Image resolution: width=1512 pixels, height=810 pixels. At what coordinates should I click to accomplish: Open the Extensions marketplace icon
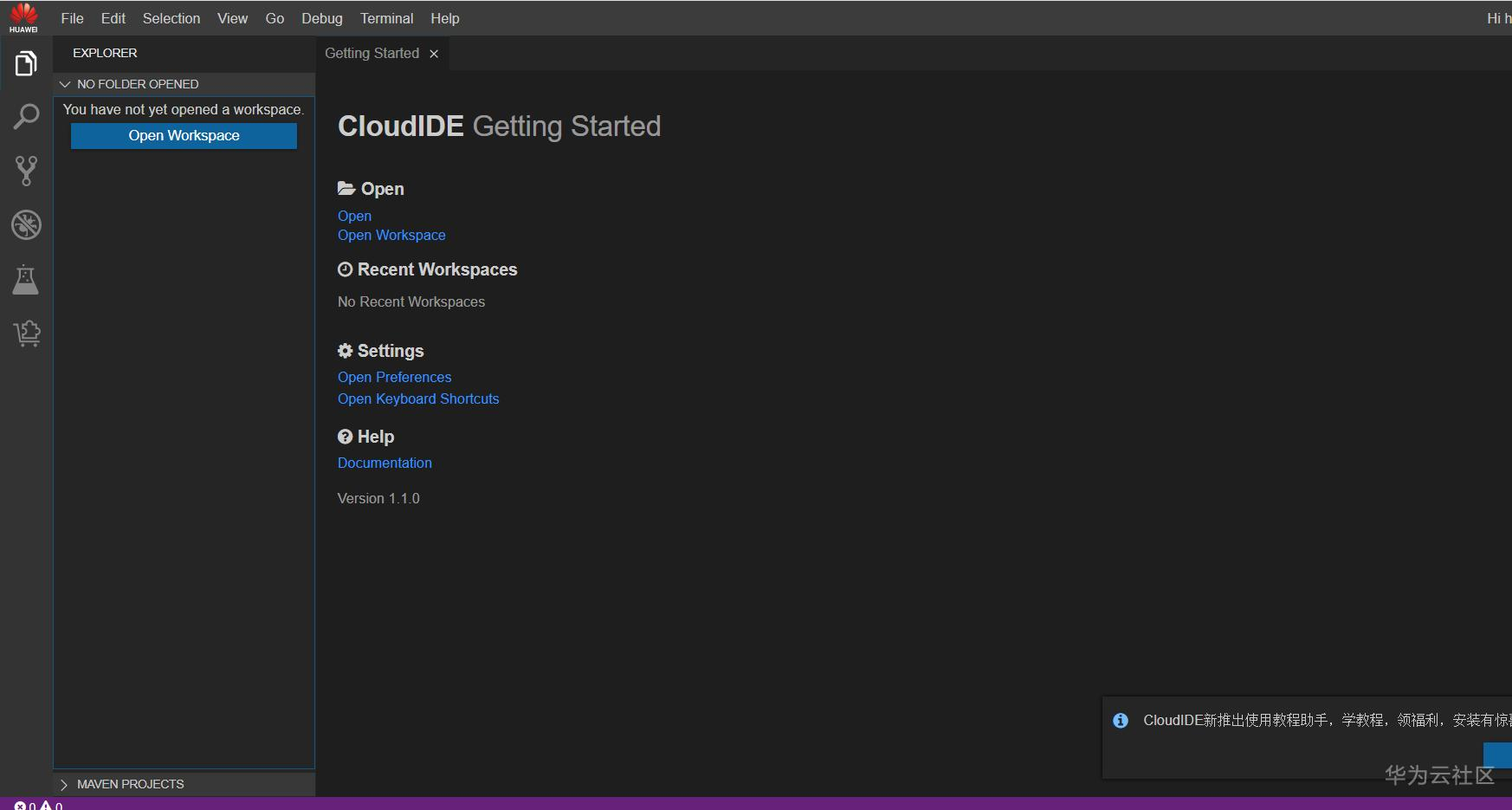tap(26, 334)
